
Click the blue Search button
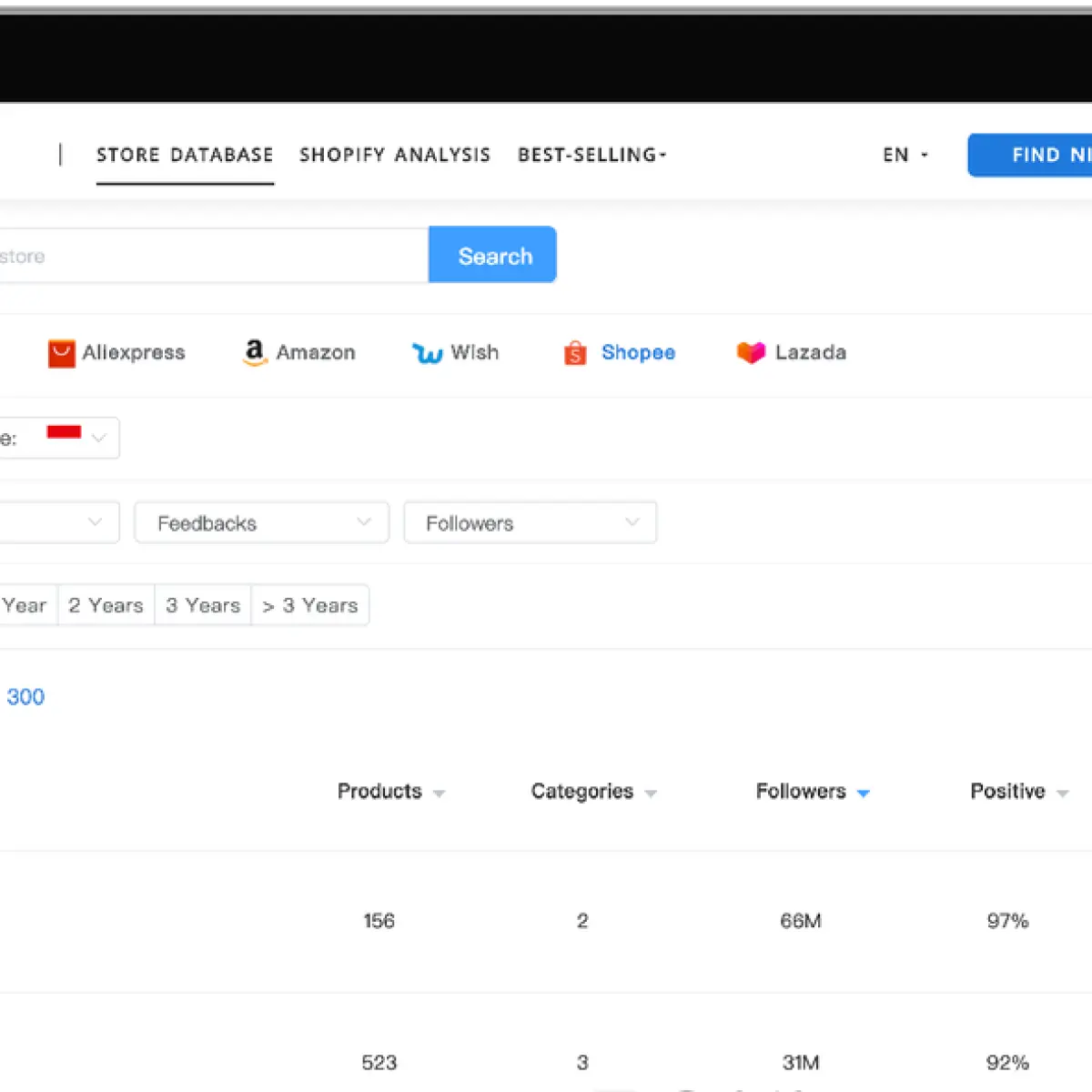click(x=492, y=255)
